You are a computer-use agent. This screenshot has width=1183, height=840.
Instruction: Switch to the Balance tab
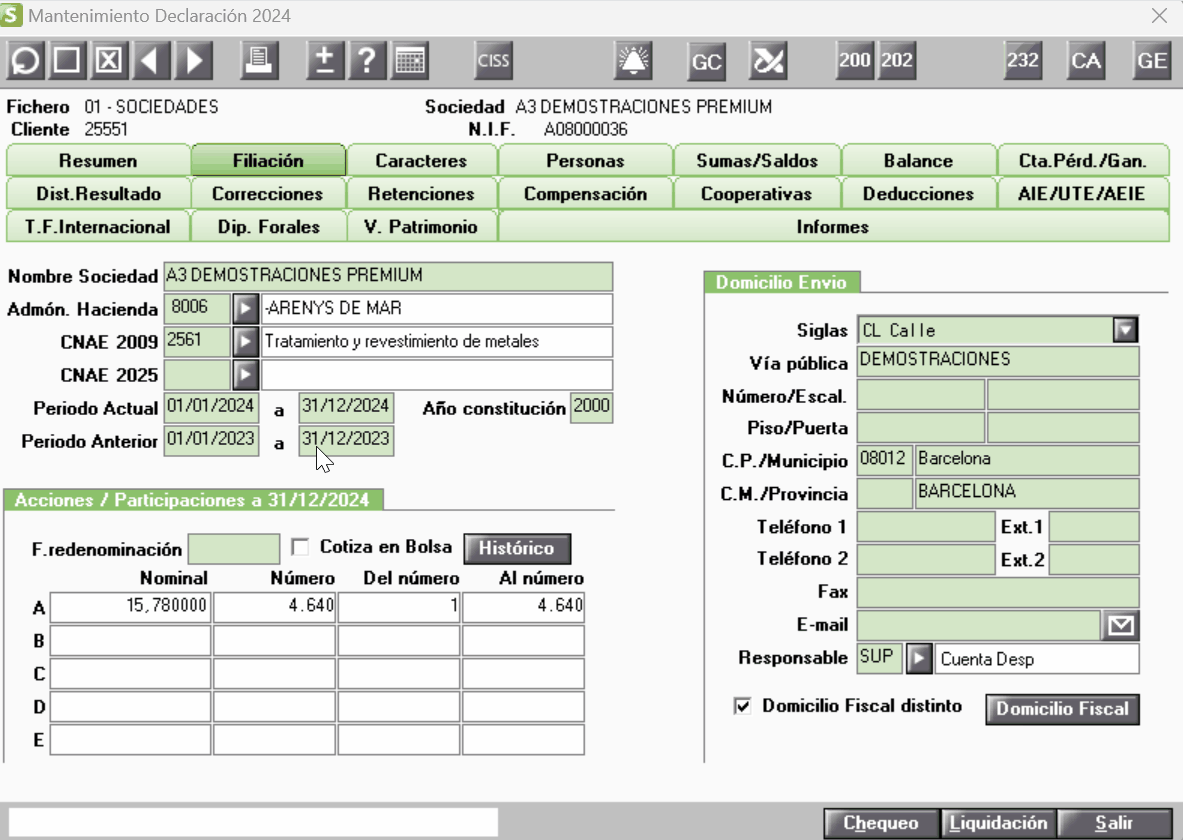coord(918,161)
